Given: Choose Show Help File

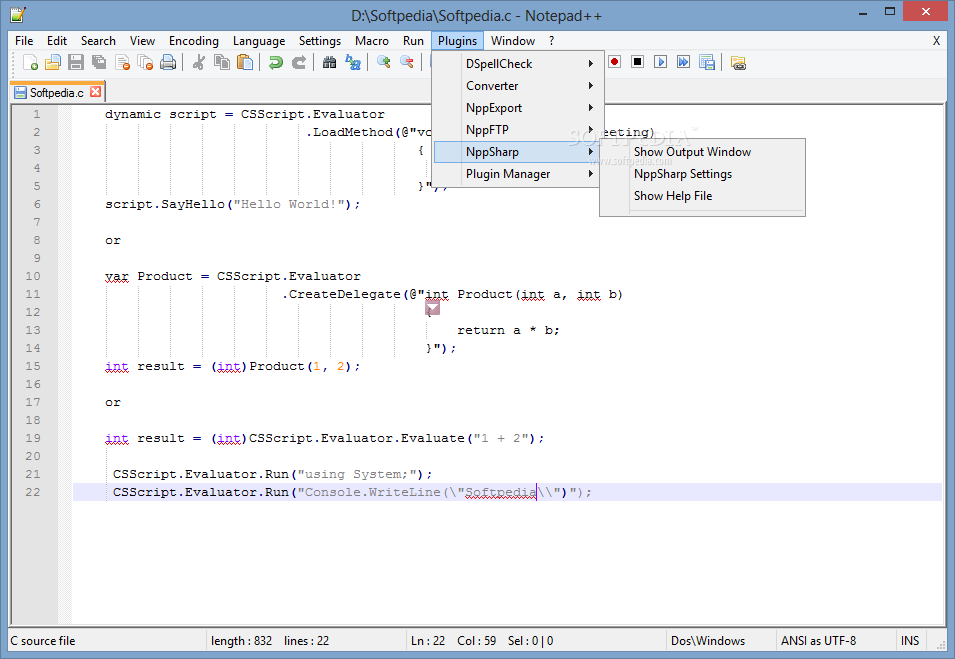Looking at the screenshot, I should 672,196.
